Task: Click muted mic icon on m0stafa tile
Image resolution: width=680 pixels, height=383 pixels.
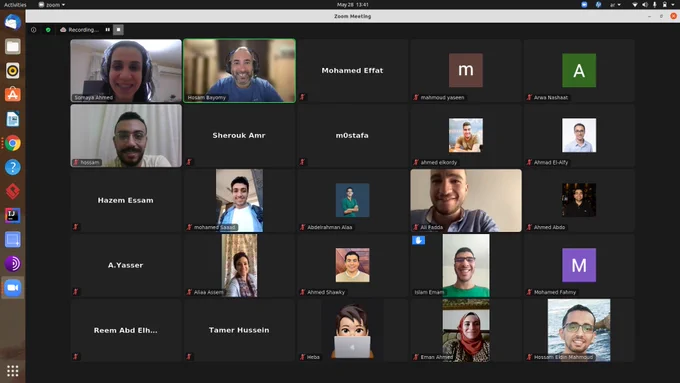Action: point(303,162)
